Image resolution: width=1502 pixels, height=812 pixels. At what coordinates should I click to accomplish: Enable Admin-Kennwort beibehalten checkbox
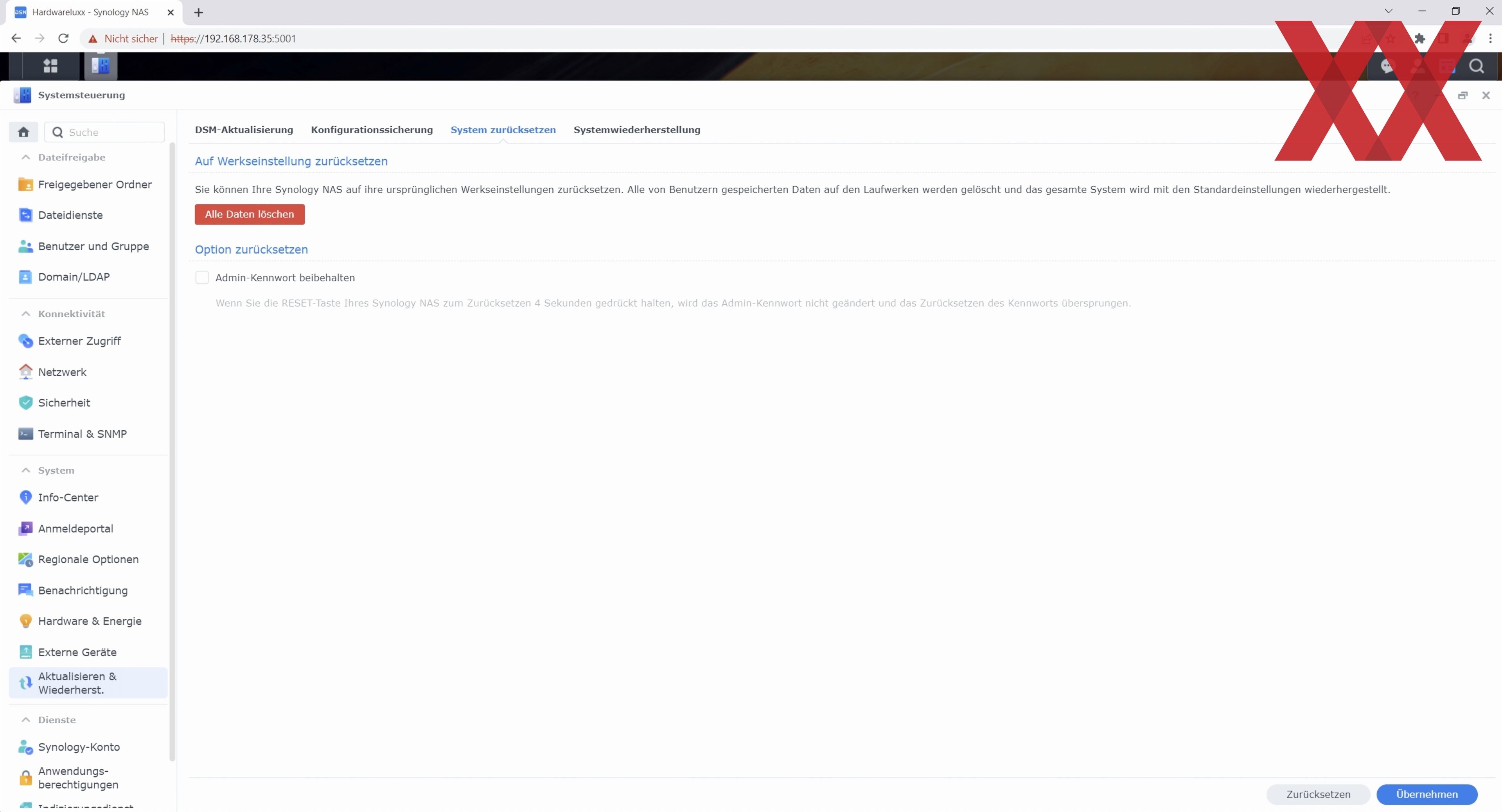pyautogui.click(x=202, y=277)
